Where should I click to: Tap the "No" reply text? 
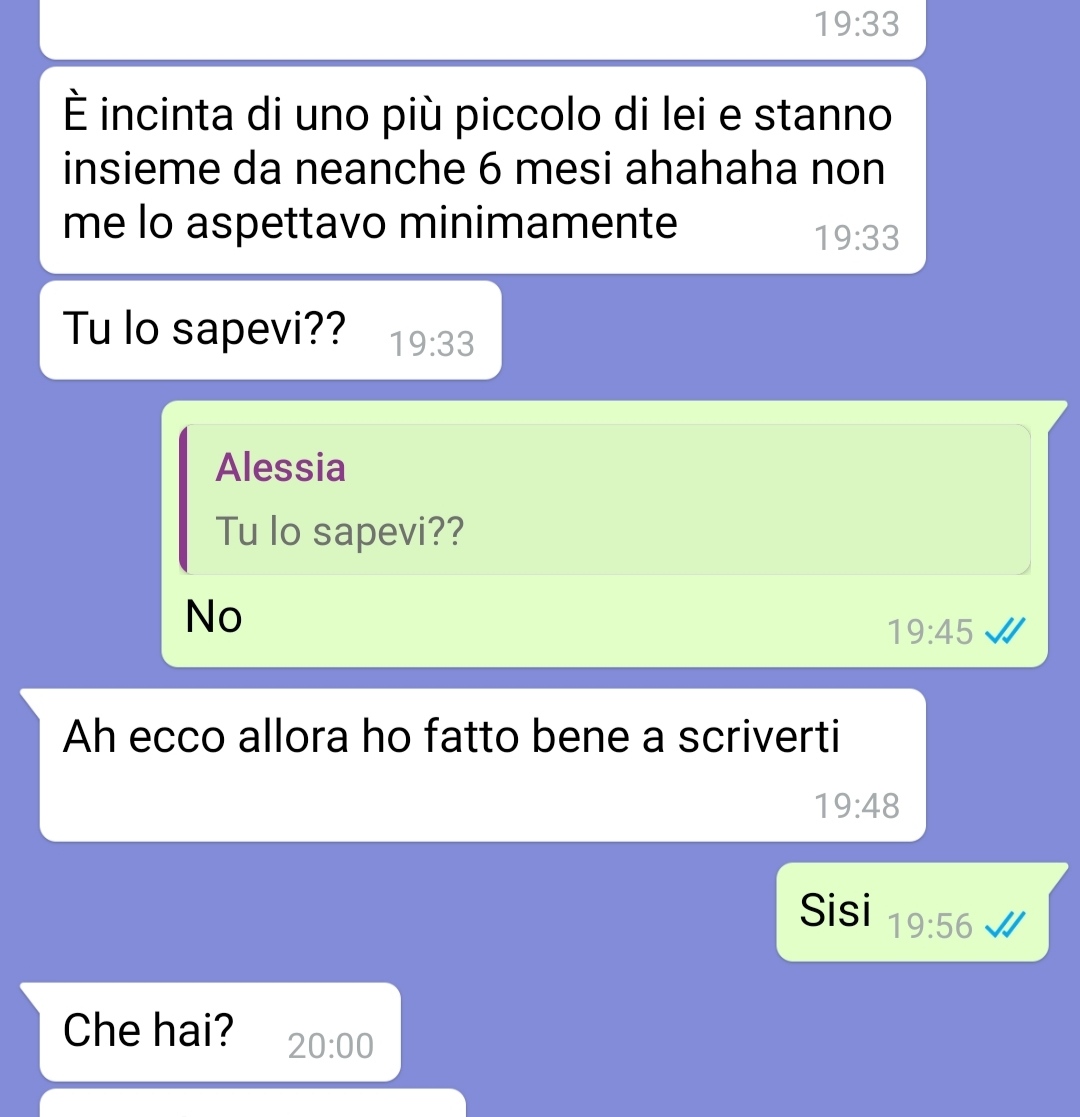pos(214,616)
